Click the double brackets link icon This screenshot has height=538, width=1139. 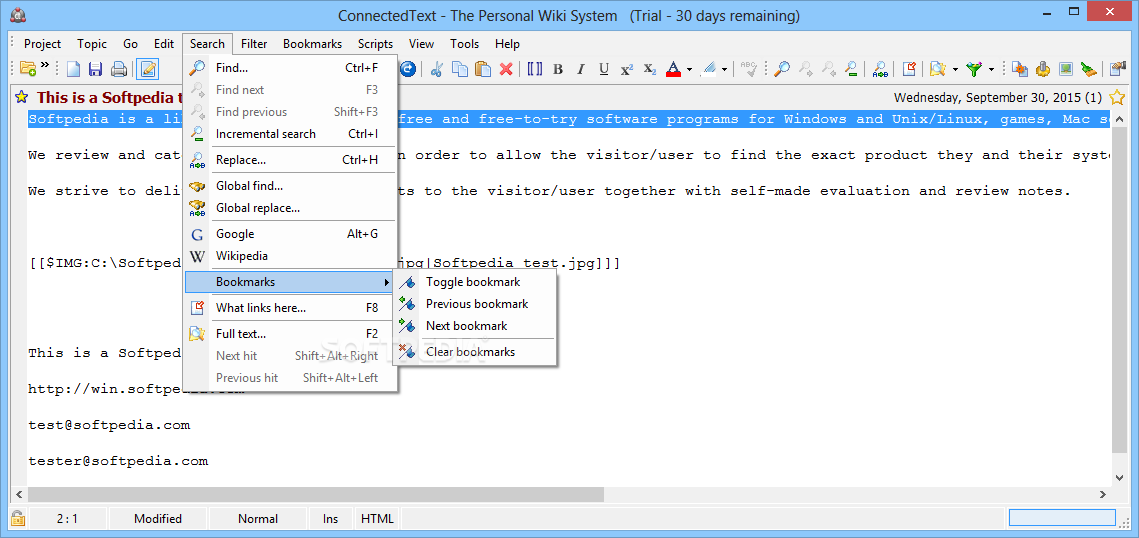click(535, 70)
